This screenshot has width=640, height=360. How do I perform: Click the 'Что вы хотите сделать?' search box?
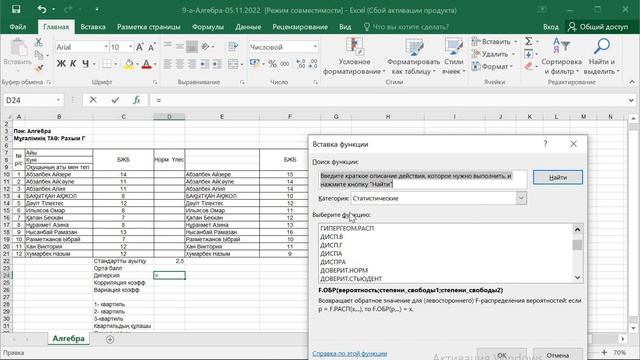click(x=406, y=27)
